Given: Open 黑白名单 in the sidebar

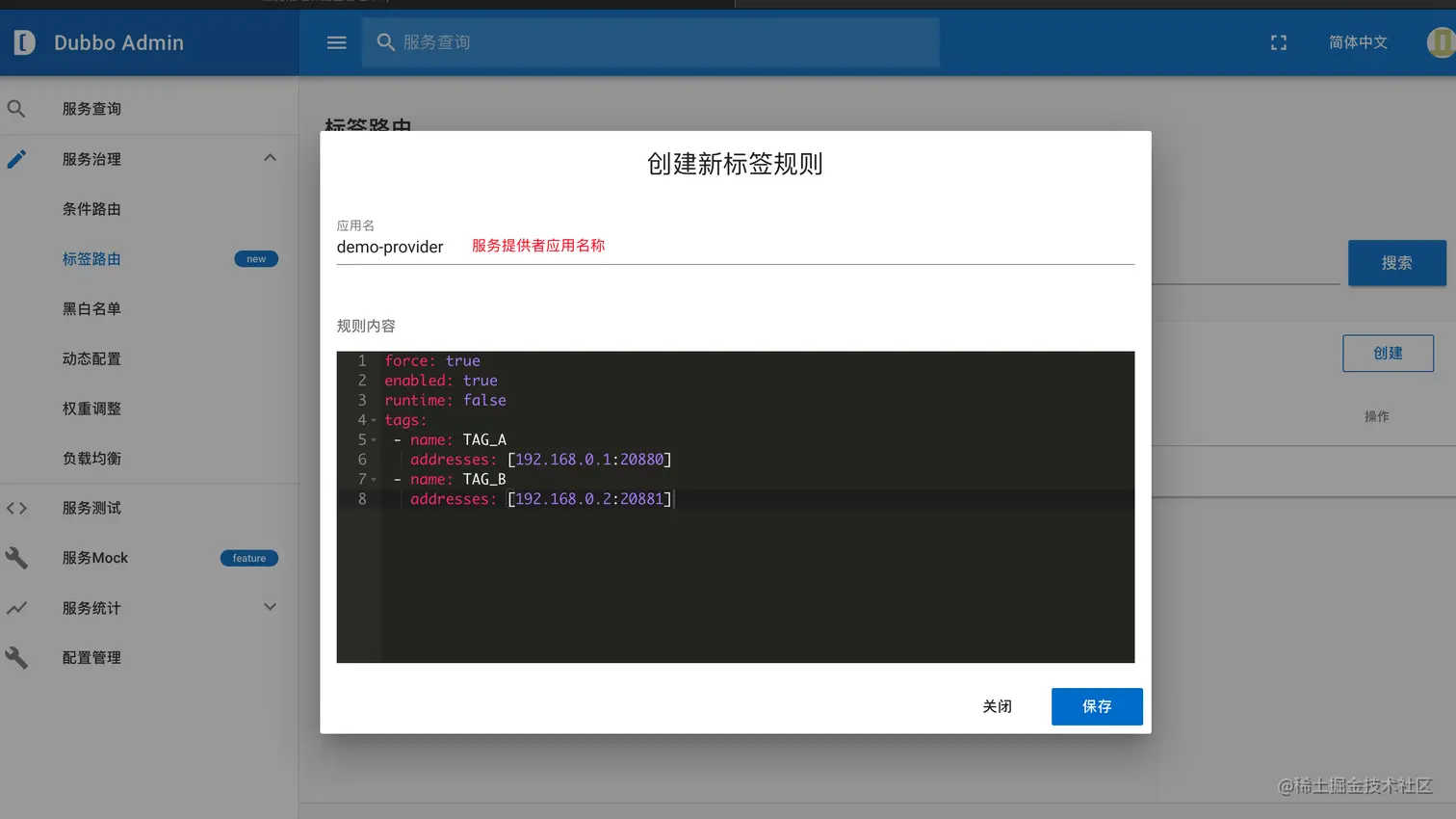Looking at the screenshot, I should [91, 309].
